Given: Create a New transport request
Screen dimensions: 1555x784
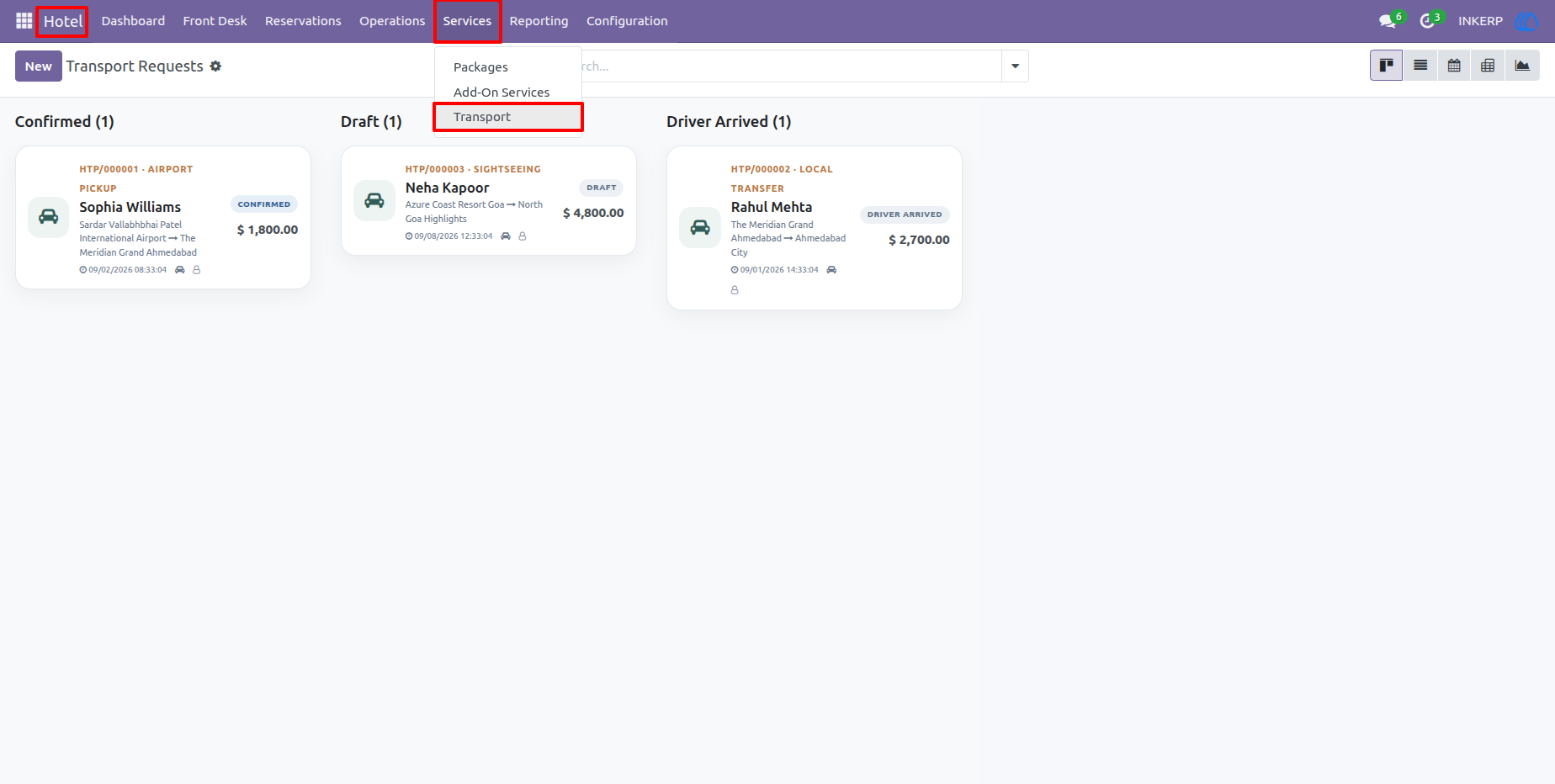Looking at the screenshot, I should [x=39, y=66].
